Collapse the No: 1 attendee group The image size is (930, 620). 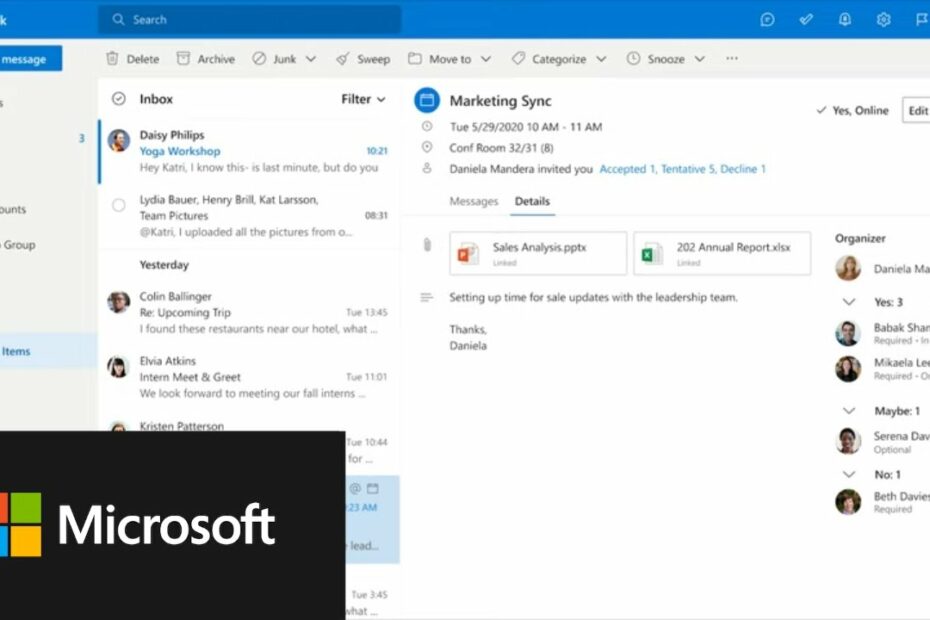click(x=849, y=474)
